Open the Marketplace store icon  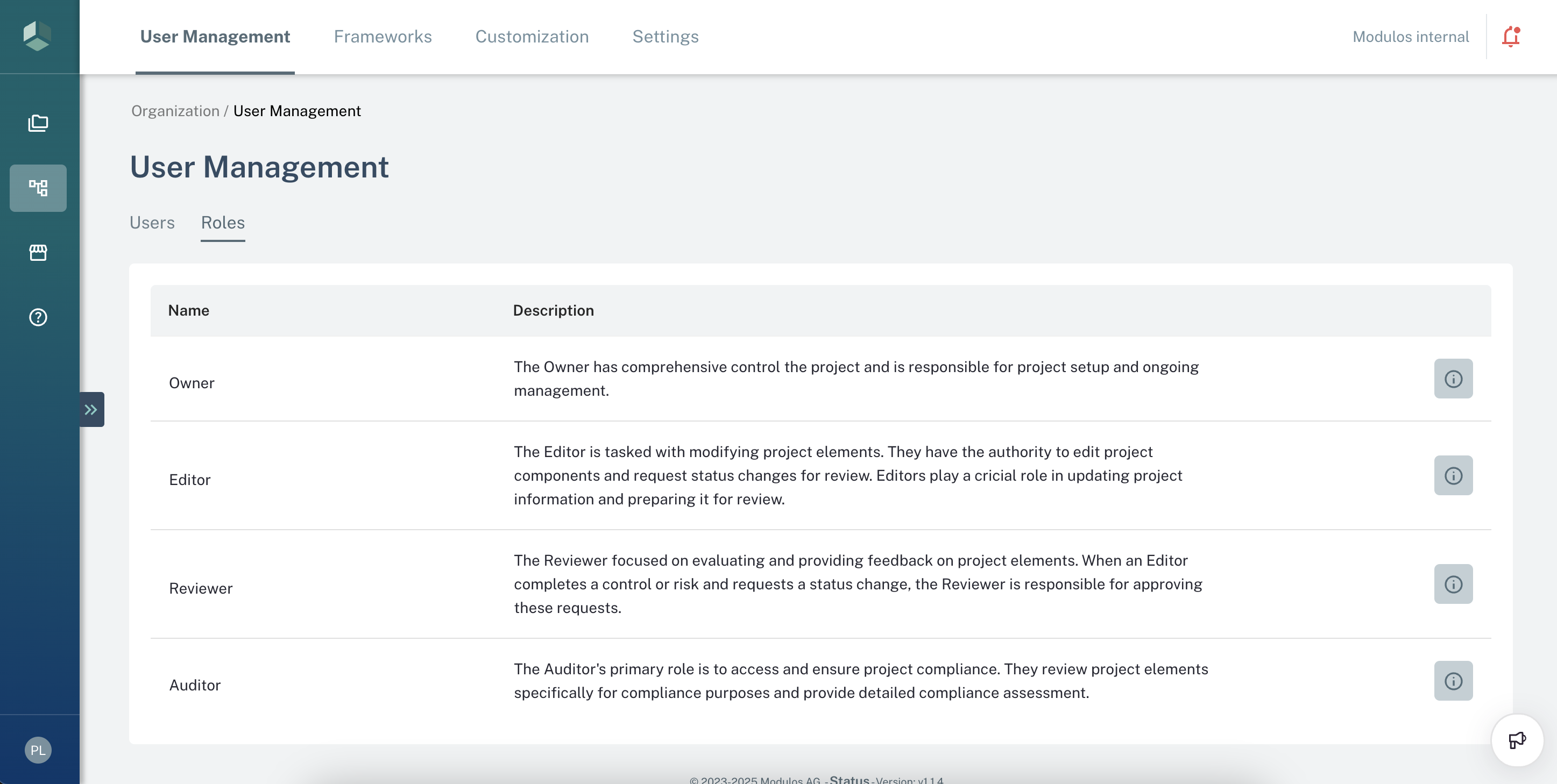[x=38, y=253]
